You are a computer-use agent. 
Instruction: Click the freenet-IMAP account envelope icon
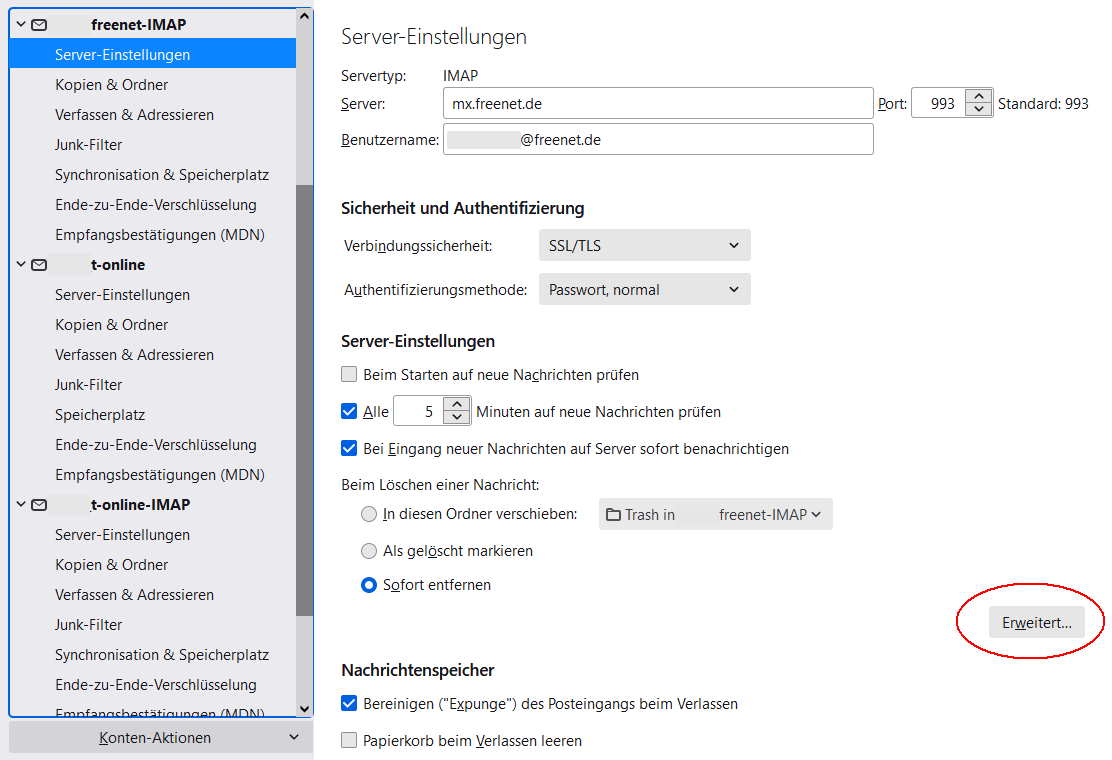pyautogui.click(x=39, y=25)
